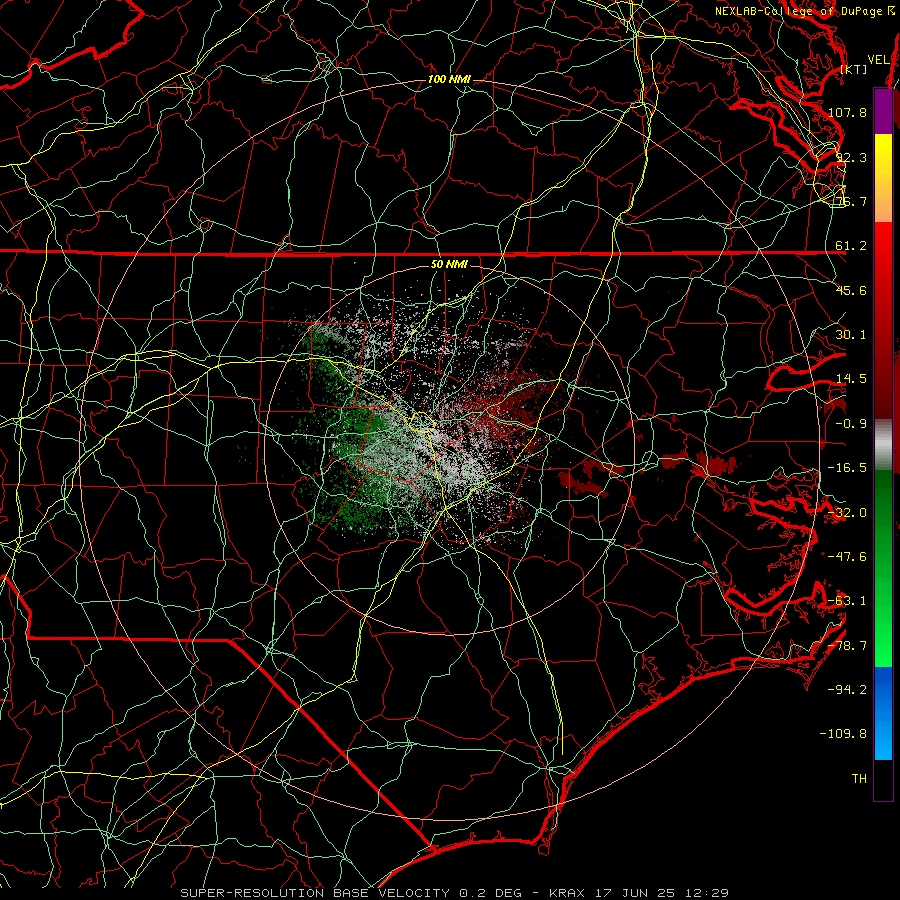The height and width of the screenshot is (900, 900).
Task: Click the "[KT]" units label
Action: coord(854,69)
